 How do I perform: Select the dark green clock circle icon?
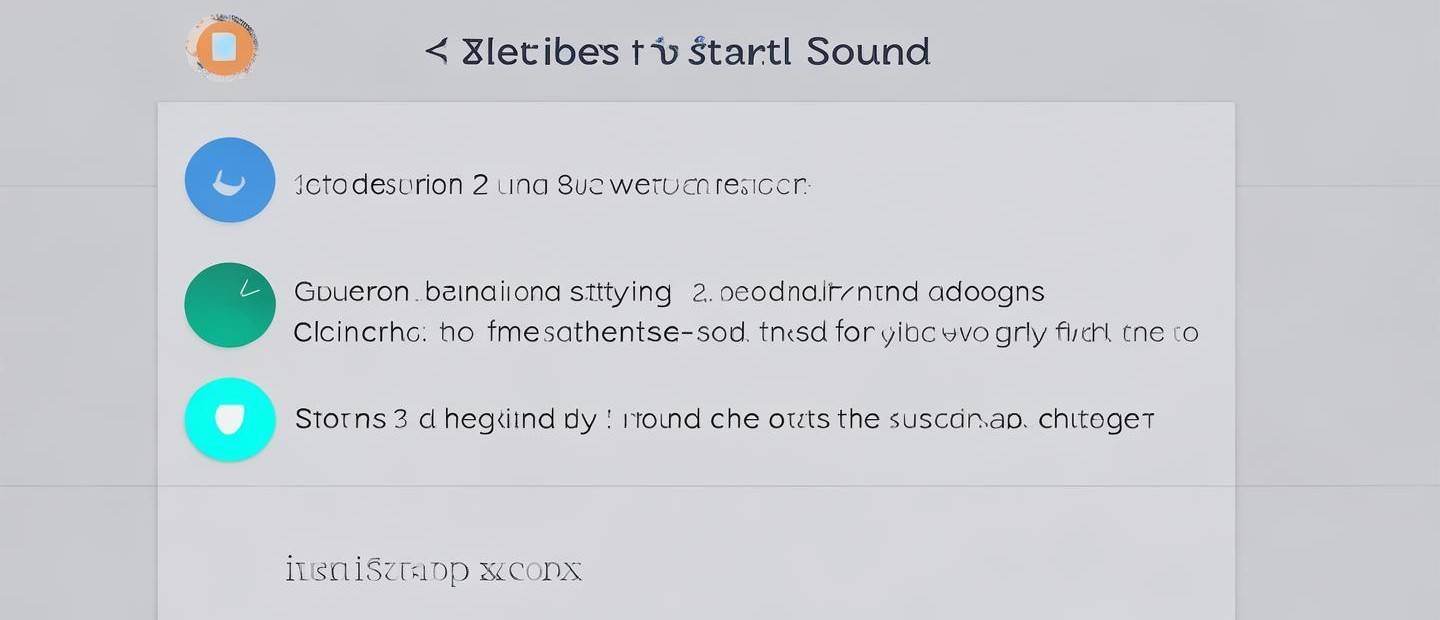(230, 305)
